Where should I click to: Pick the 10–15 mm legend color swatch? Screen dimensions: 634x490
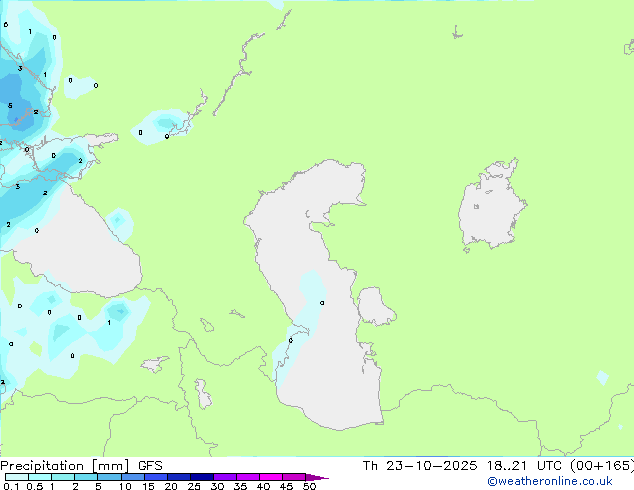[x=132, y=477]
